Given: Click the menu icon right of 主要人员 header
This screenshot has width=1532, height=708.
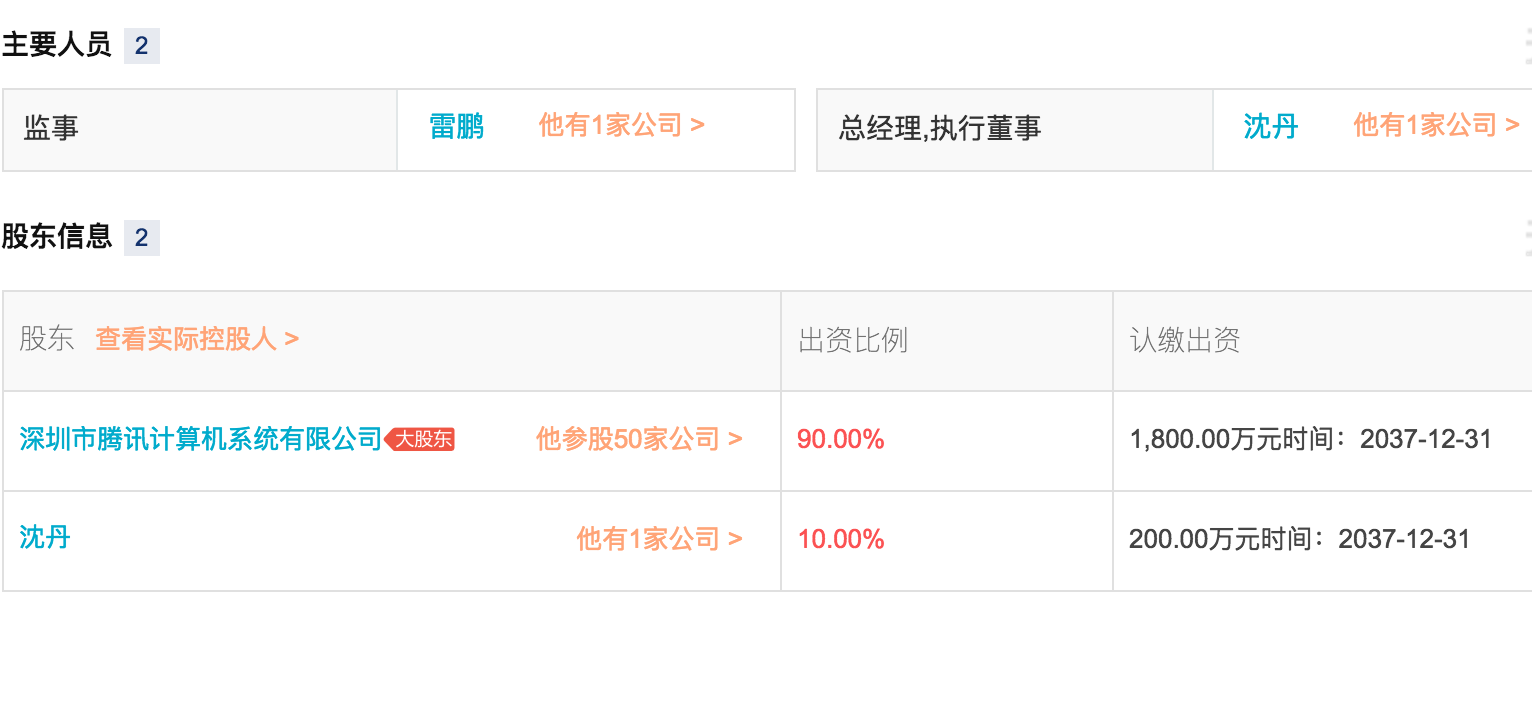Looking at the screenshot, I should (x=1527, y=46).
